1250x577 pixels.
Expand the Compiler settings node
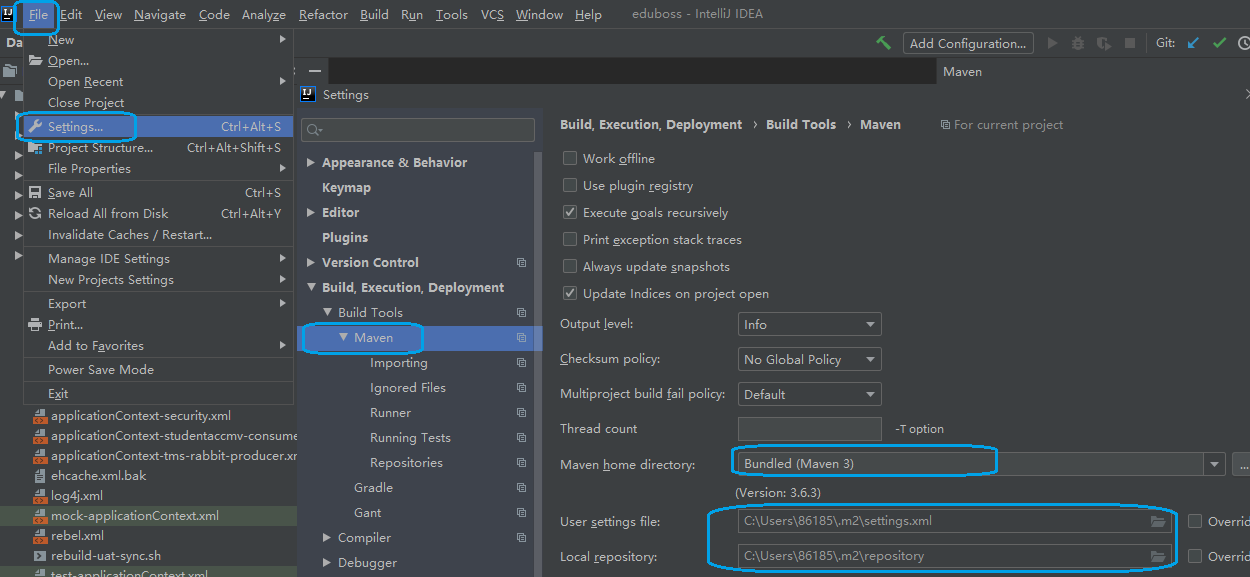(327, 538)
